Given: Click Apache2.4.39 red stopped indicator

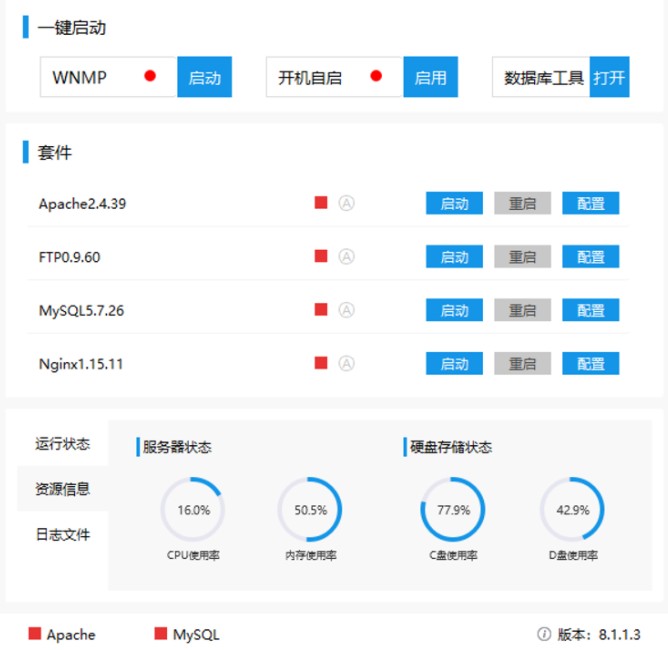Looking at the screenshot, I should [321, 203].
